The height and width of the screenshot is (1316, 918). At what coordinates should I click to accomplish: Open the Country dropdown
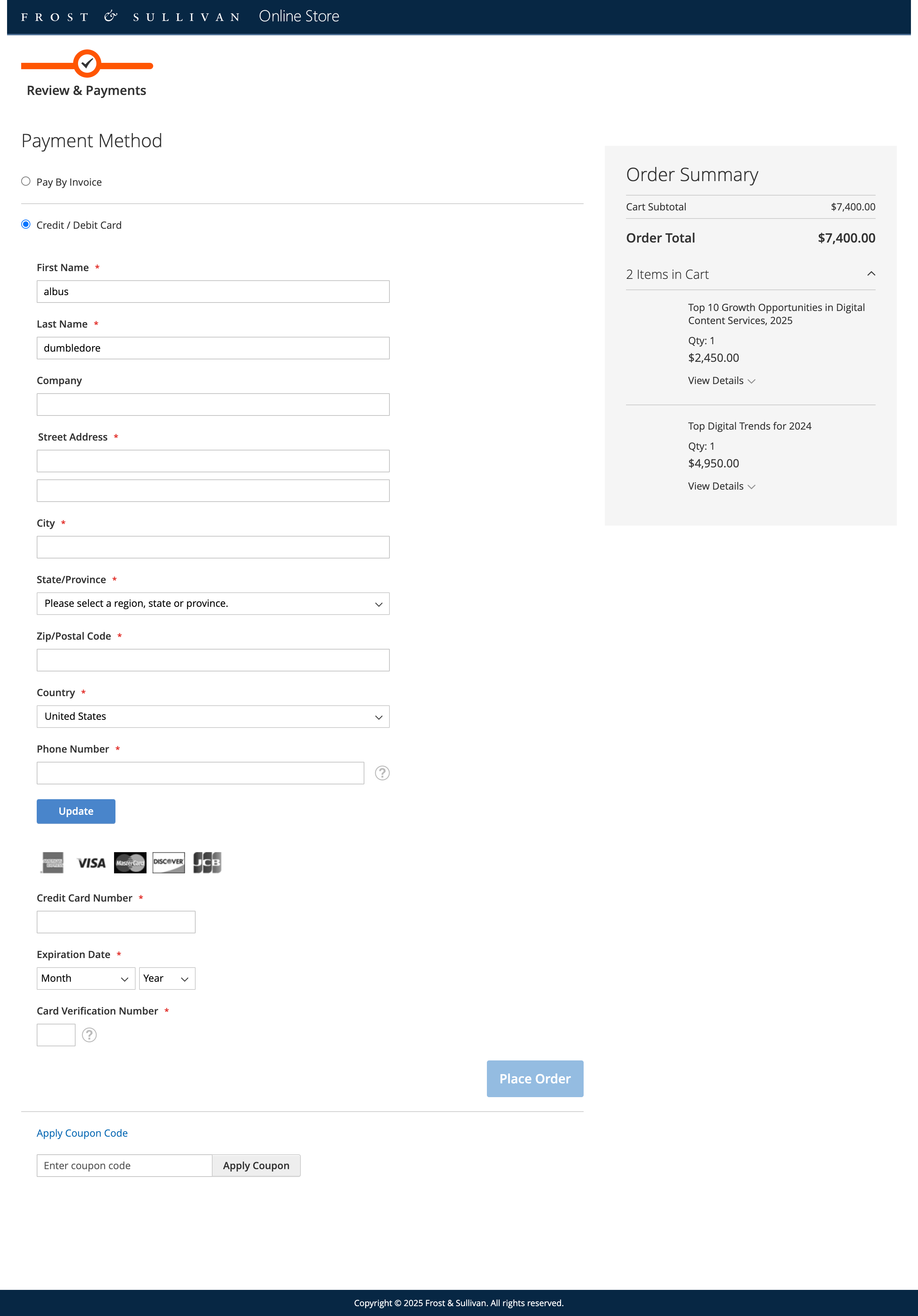[213, 717]
